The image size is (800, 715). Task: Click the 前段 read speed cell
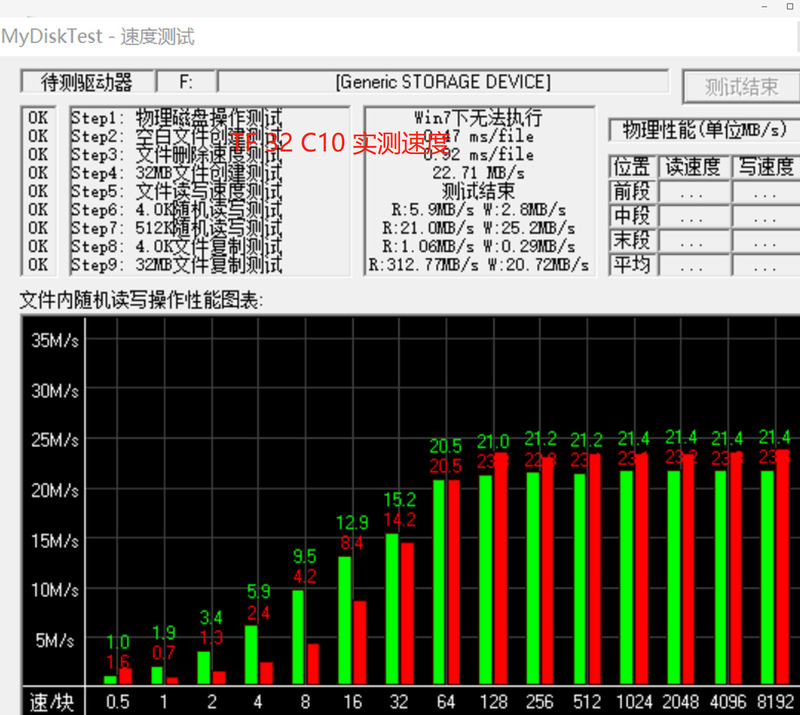point(693,192)
